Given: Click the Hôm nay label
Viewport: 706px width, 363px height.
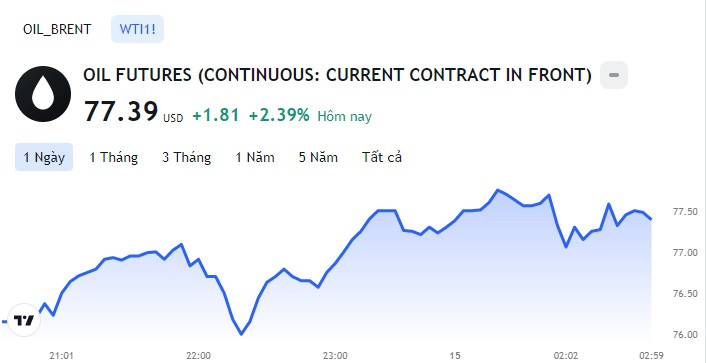Looking at the screenshot, I should click(344, 117).
